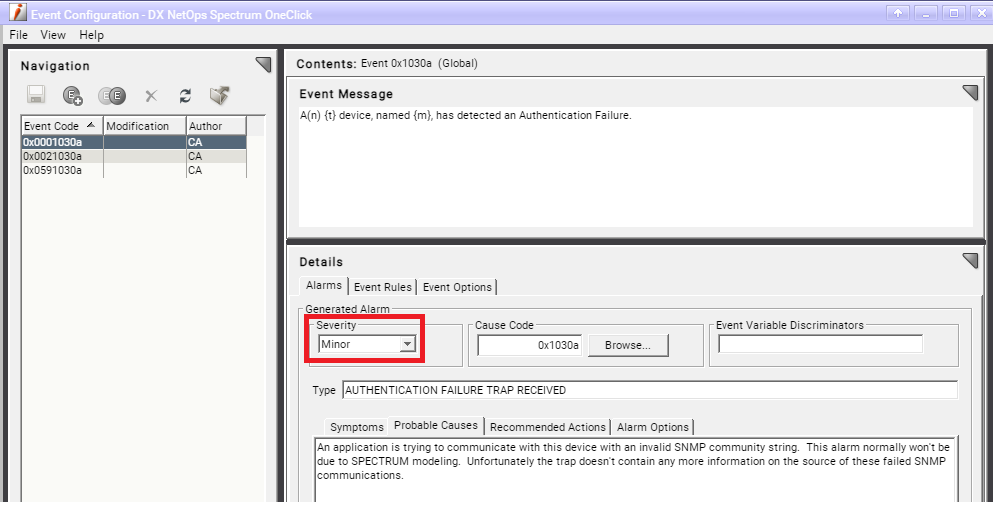Click the Delete X icon in Navigation
Screen dimensions: 999x506
(151, 96)
